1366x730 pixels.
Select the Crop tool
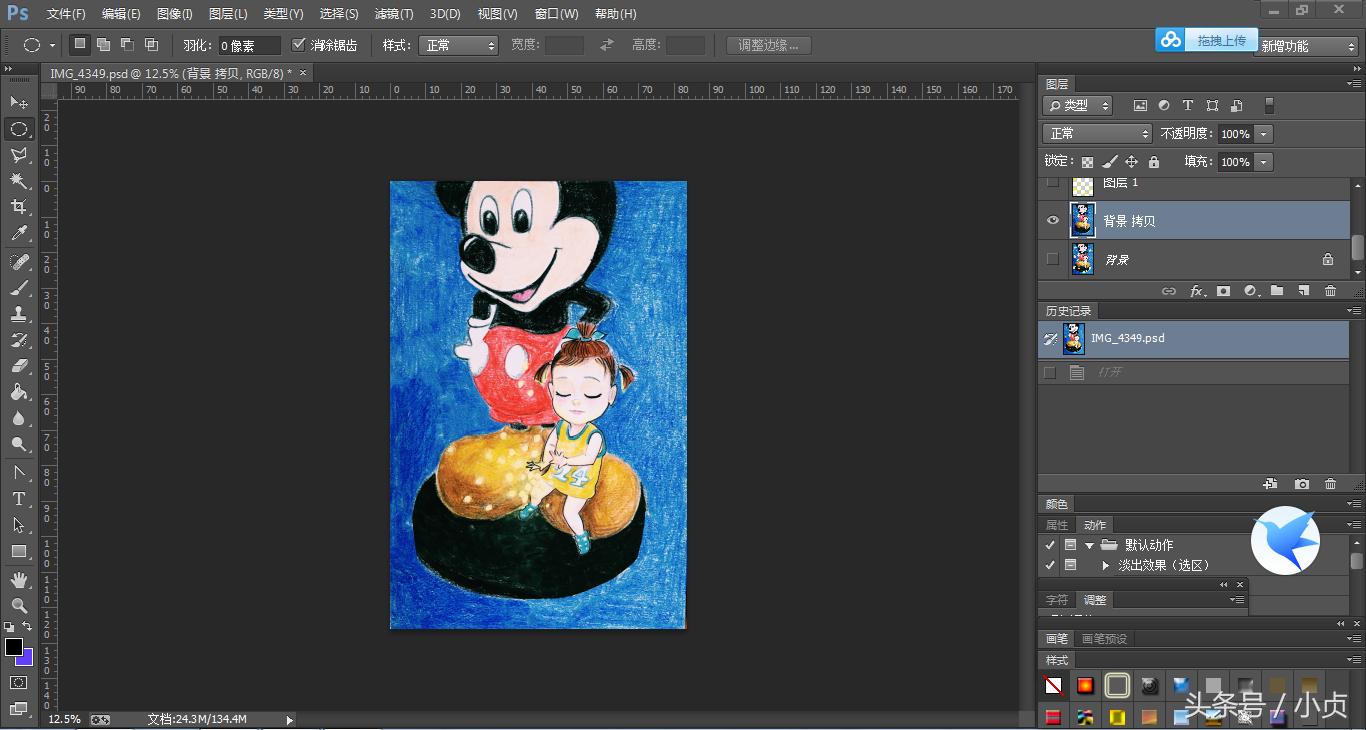pos(18,207)
